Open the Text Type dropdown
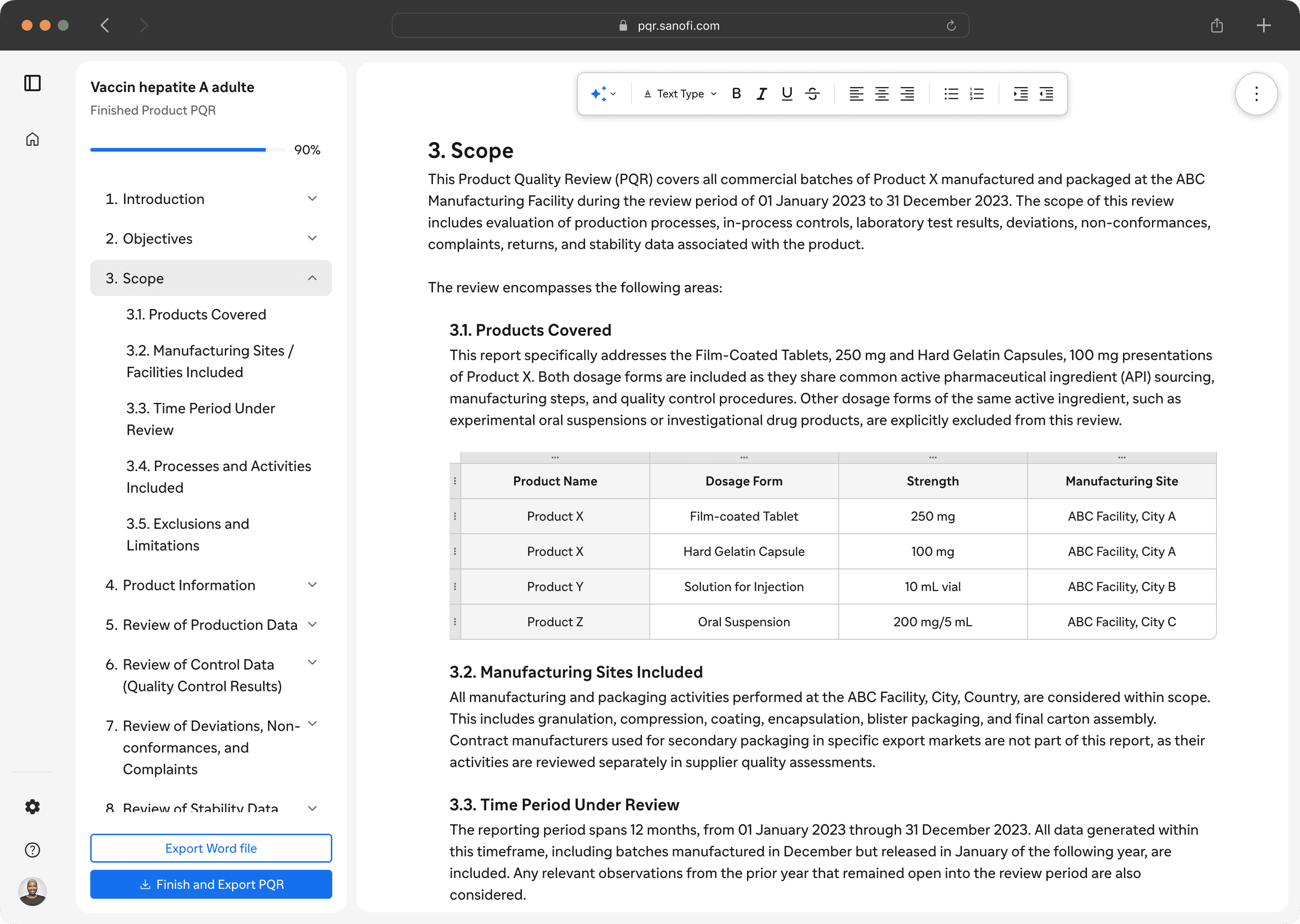1300x924 pixels. [680, 94]
